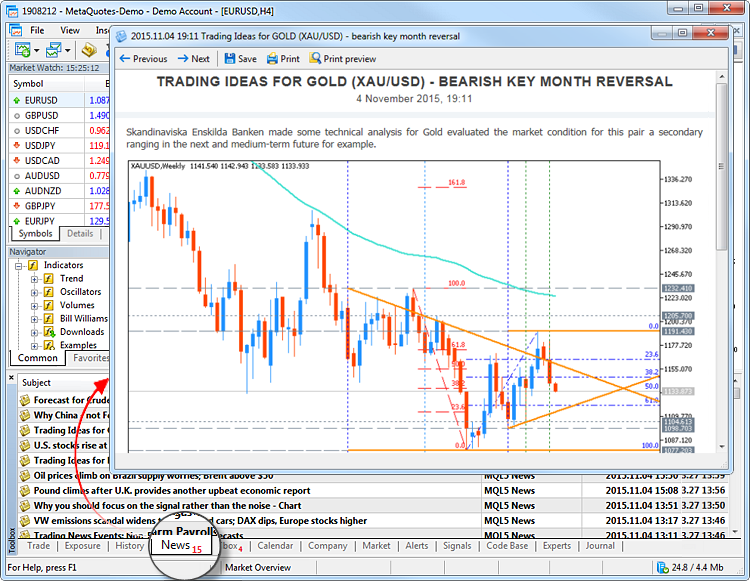The height and width of the screenshot is (581, 750).
Task: Click the connection status icon in status bar
Action: [x=662, y=568]
